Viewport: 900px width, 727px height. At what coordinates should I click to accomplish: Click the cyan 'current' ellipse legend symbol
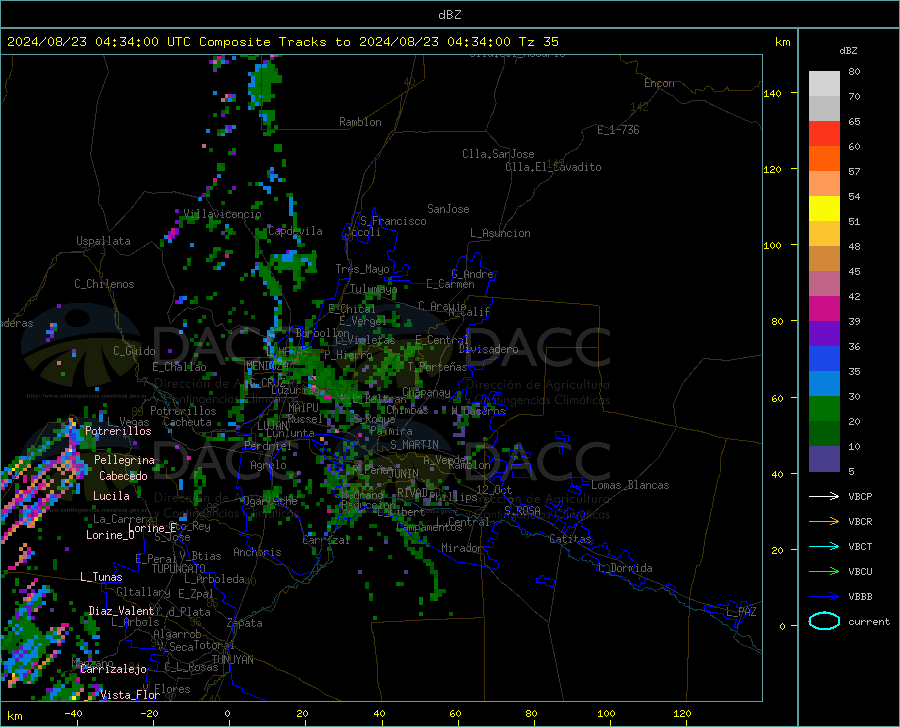(x=824, y=621)
